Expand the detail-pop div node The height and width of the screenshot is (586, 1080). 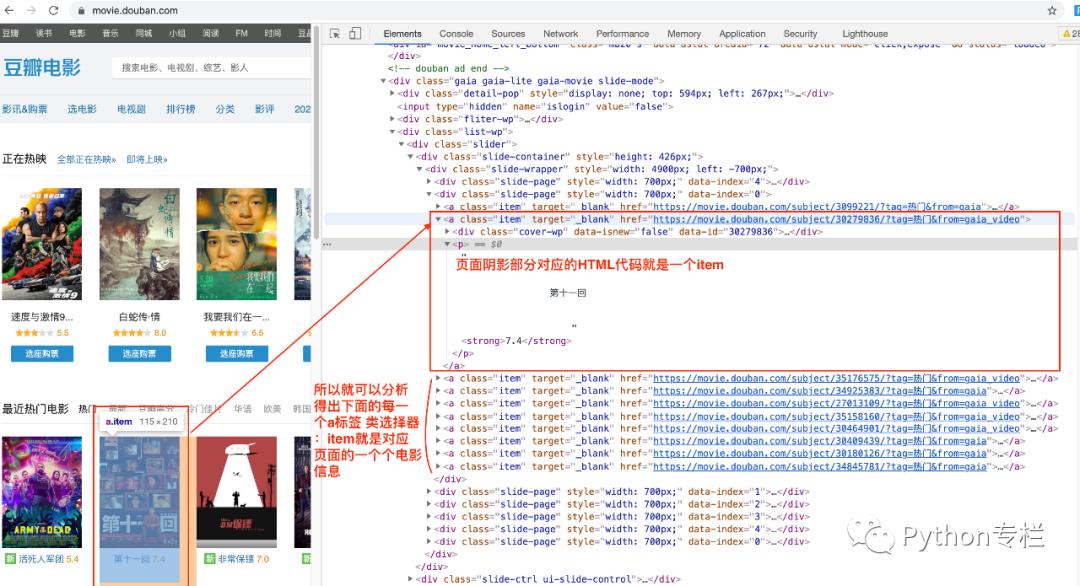(393, 94)
